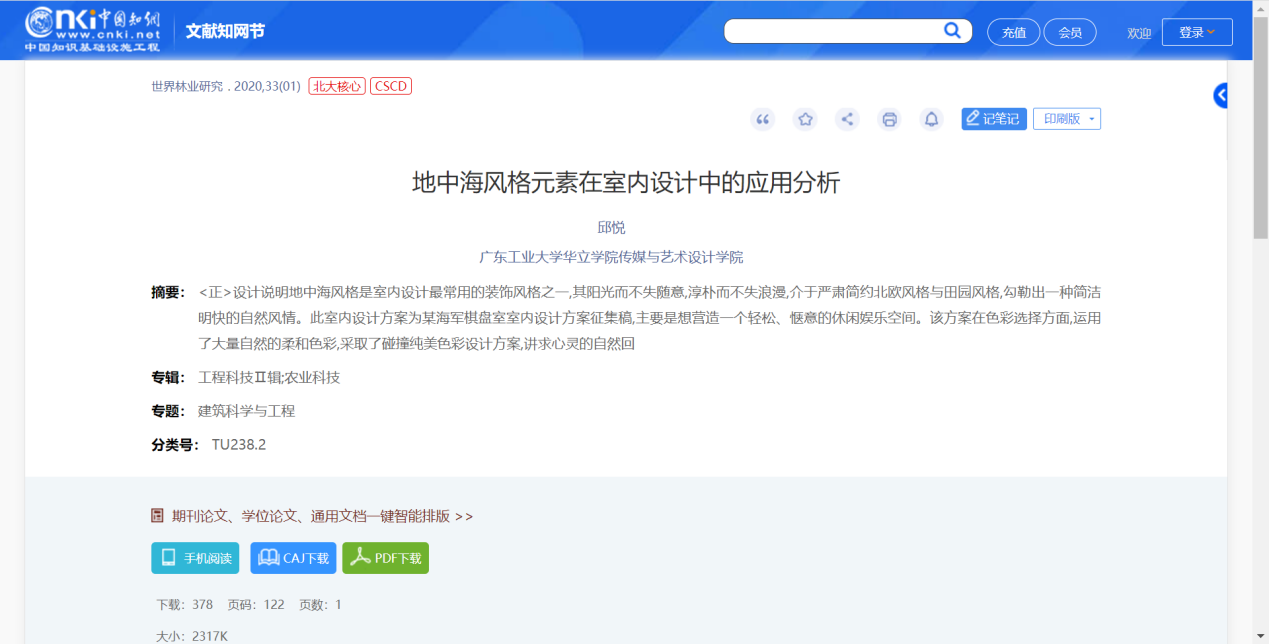Open the CNKI logo homepage
Screen dimensions: 1269x644
(92, 30)
